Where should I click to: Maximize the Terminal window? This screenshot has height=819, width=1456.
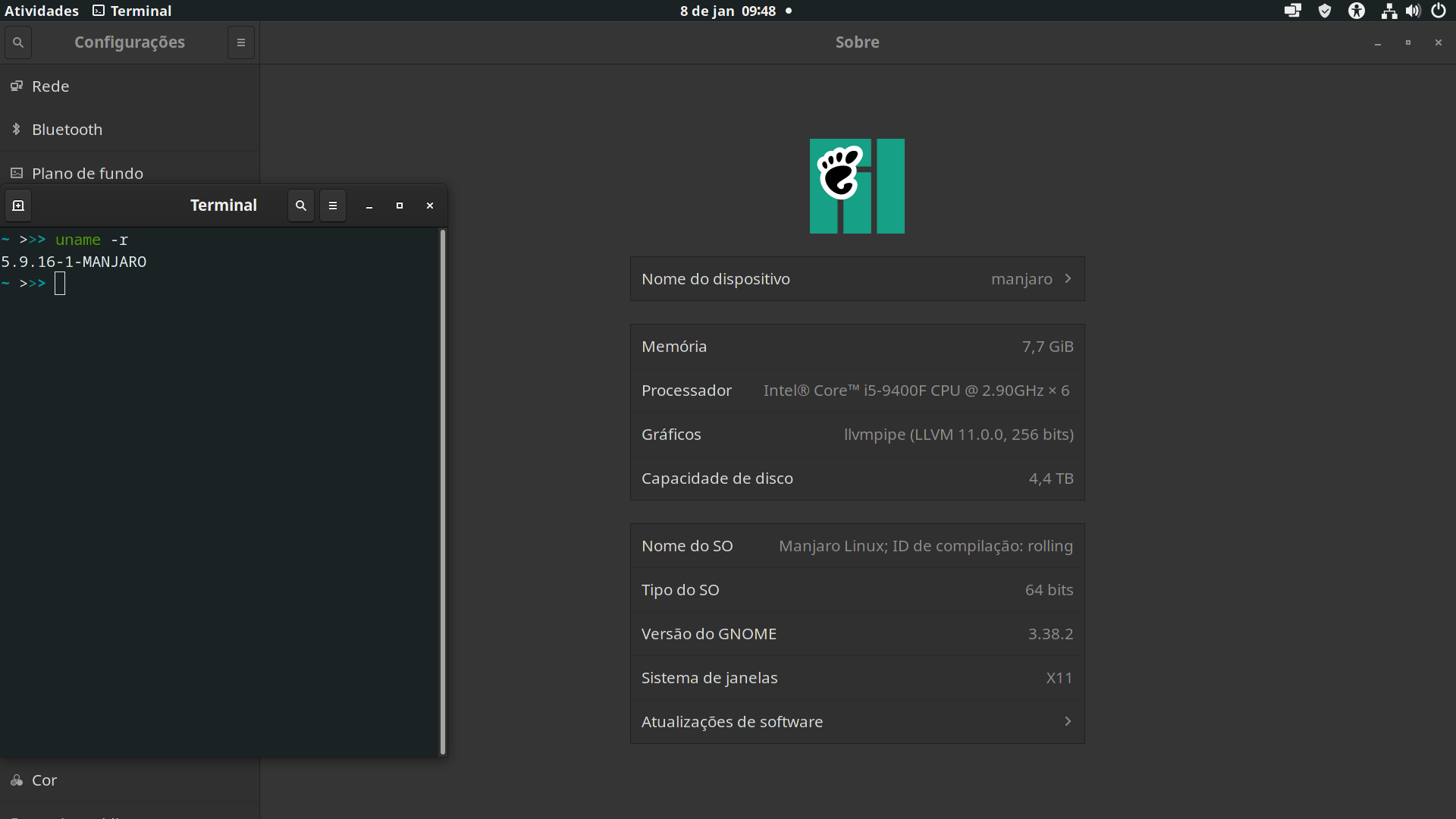pyautogui.click(x=400, y=206)
